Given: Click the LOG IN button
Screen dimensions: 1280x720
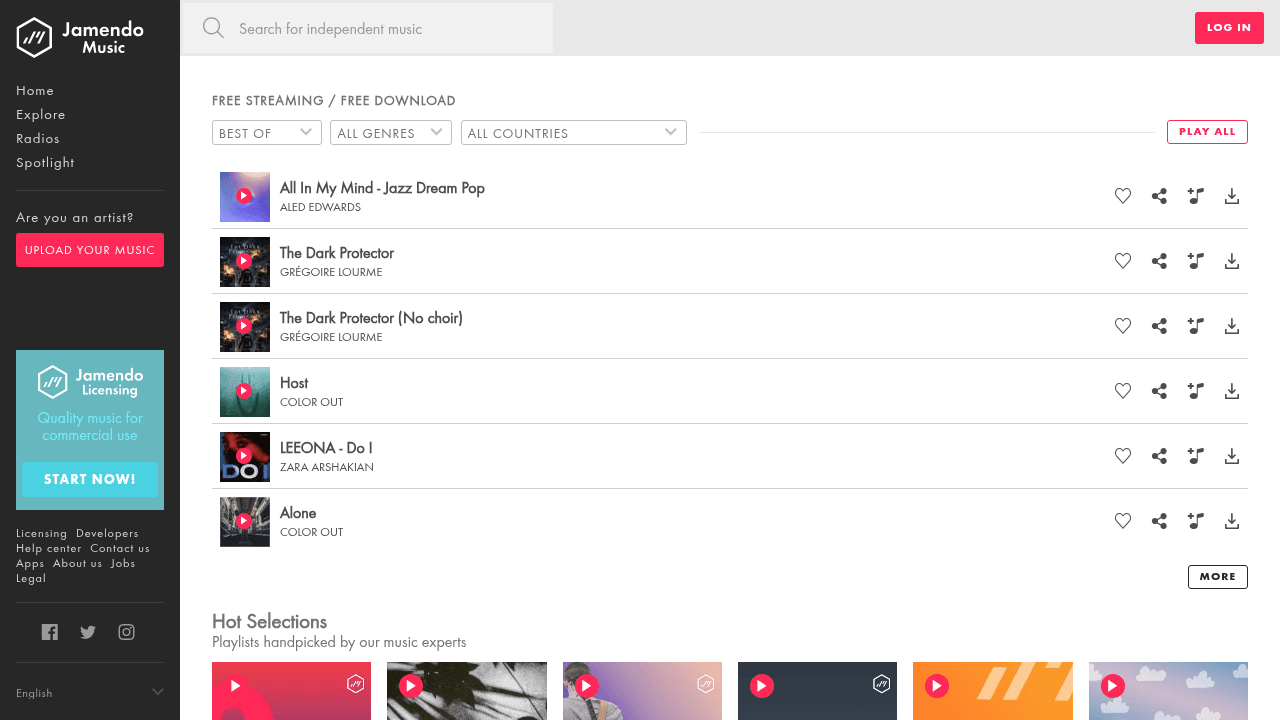Looking at the screenshot, I should tap(1229, 28).
